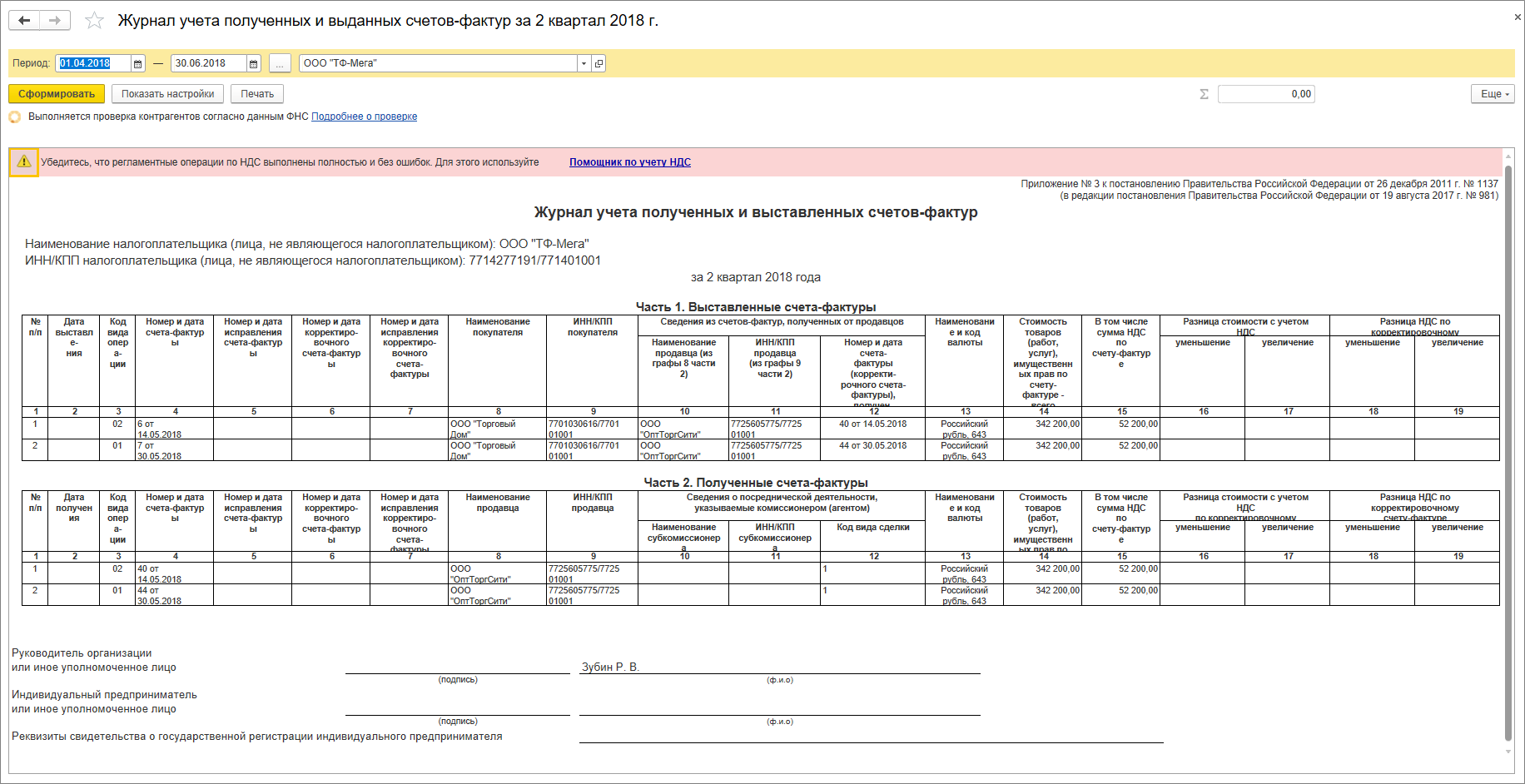Click the sum sigma icon
Image resolution: width=1525 pixels, height=784 pixels.
click(x=1204, y=94)
